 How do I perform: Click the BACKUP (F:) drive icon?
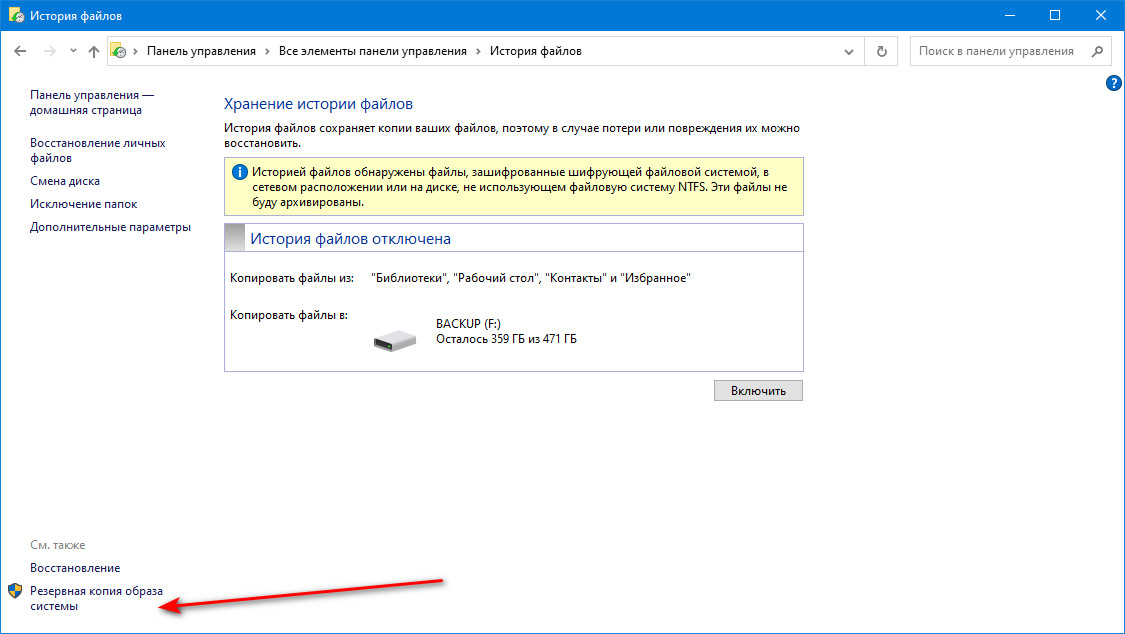[x=395, y=340]
